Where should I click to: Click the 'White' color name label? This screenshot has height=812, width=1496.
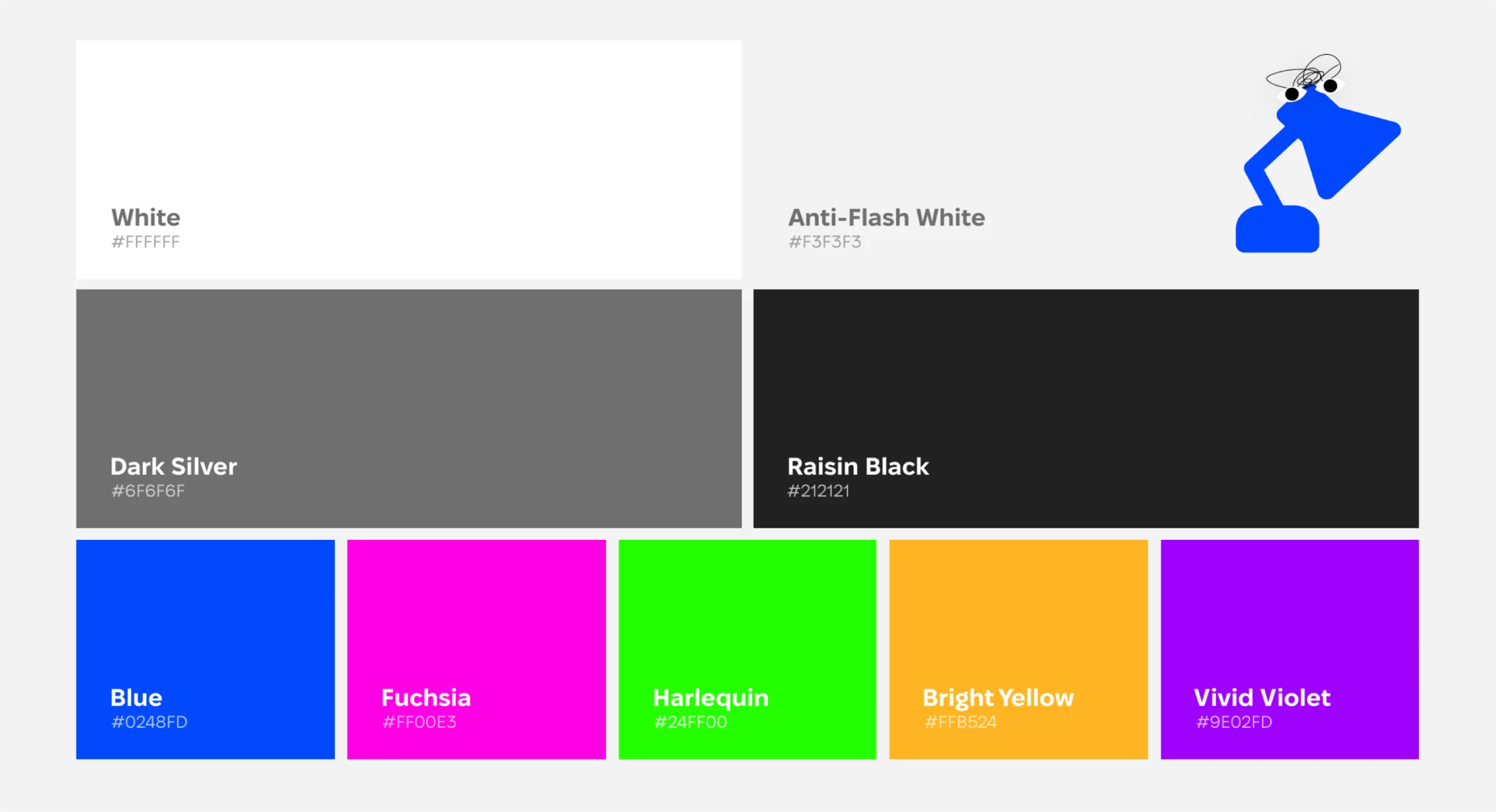[x=146, y=217]
